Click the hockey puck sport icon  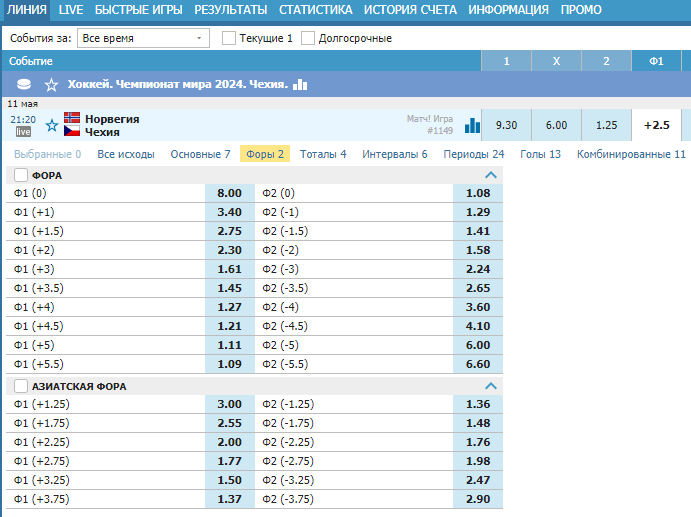coord(24,84)
